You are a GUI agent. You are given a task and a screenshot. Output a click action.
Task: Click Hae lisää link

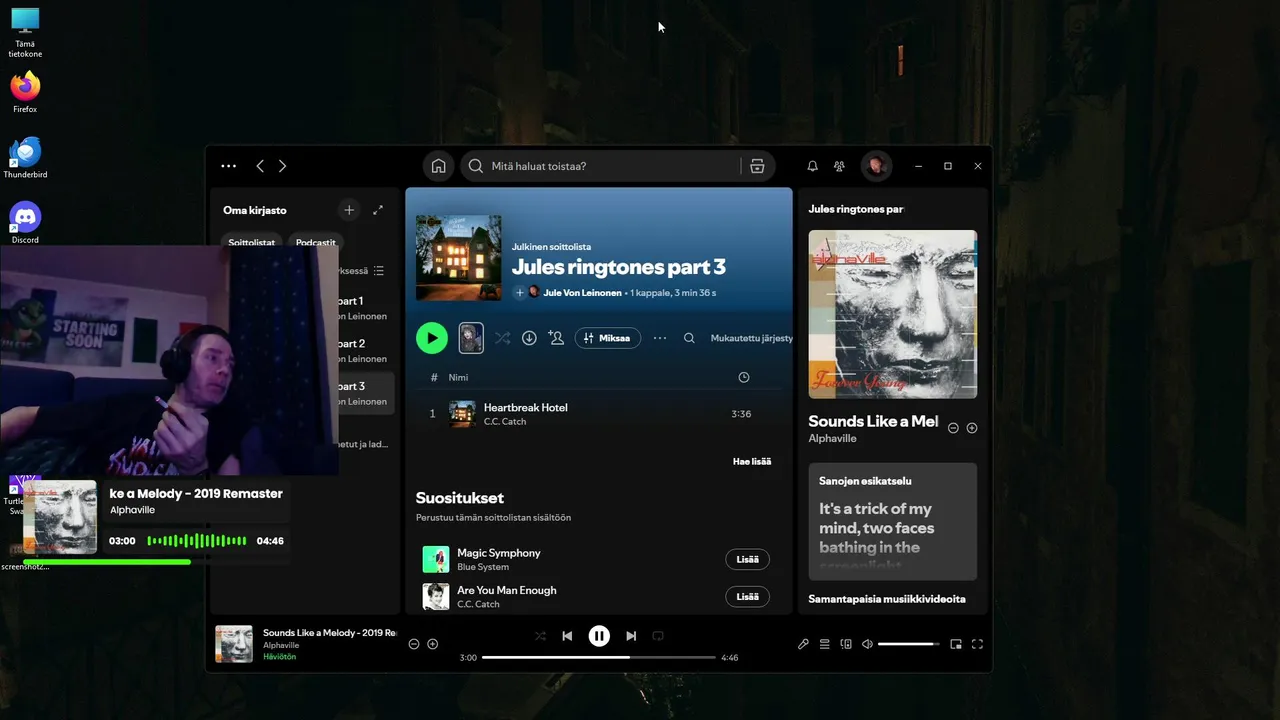pyautogui.click(x=752, y=461)
